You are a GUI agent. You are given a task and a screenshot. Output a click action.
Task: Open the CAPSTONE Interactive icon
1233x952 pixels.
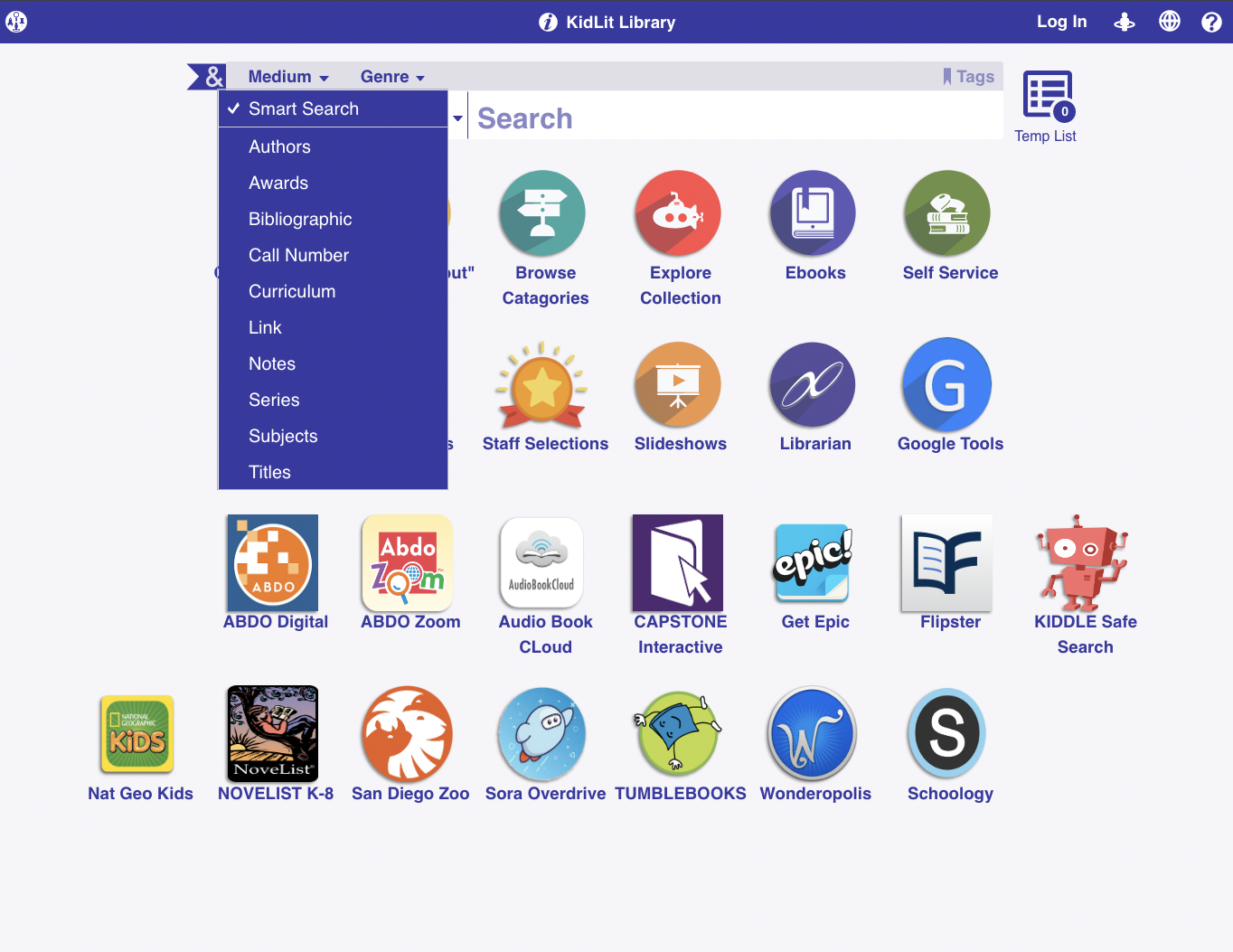(678, 563)
